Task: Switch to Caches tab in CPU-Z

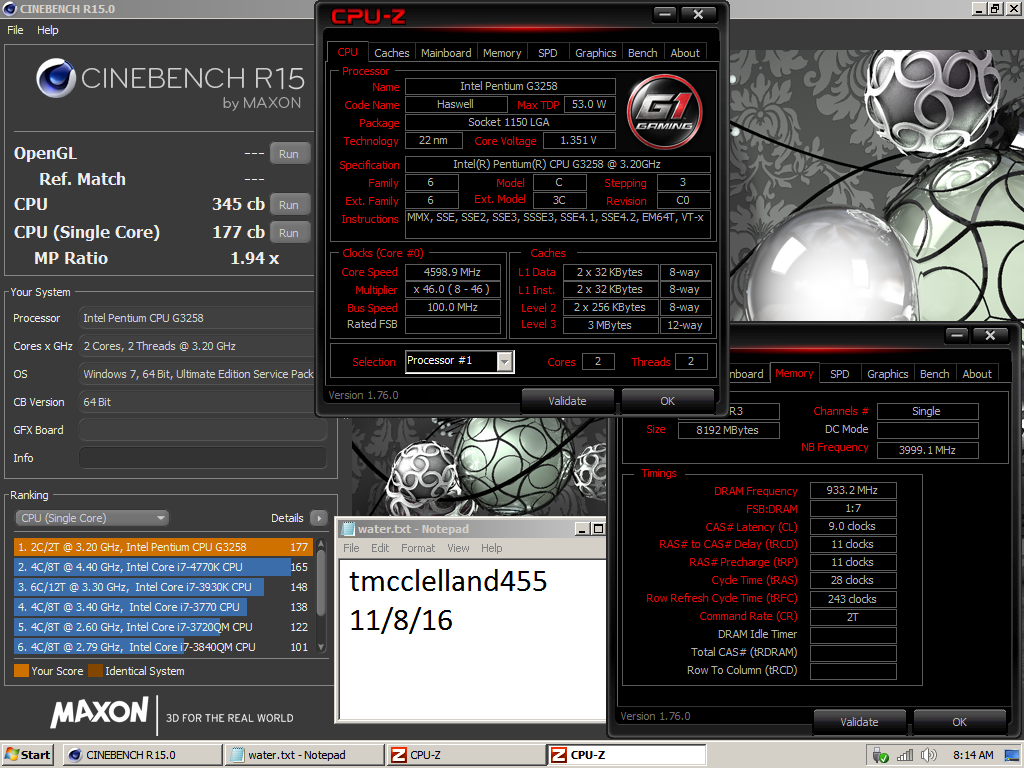Action: [392, 53]
